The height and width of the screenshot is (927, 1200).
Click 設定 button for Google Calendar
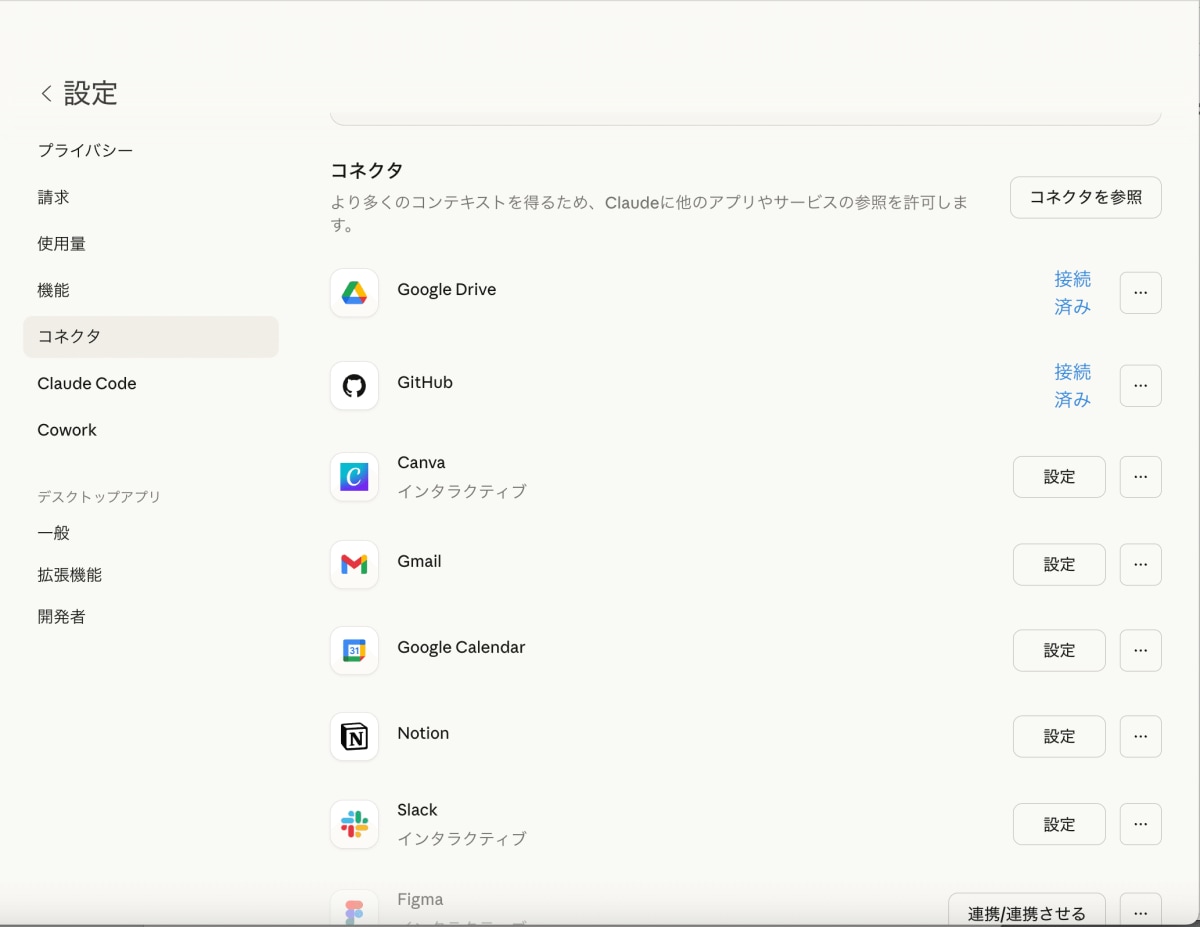pos(1059,651)
